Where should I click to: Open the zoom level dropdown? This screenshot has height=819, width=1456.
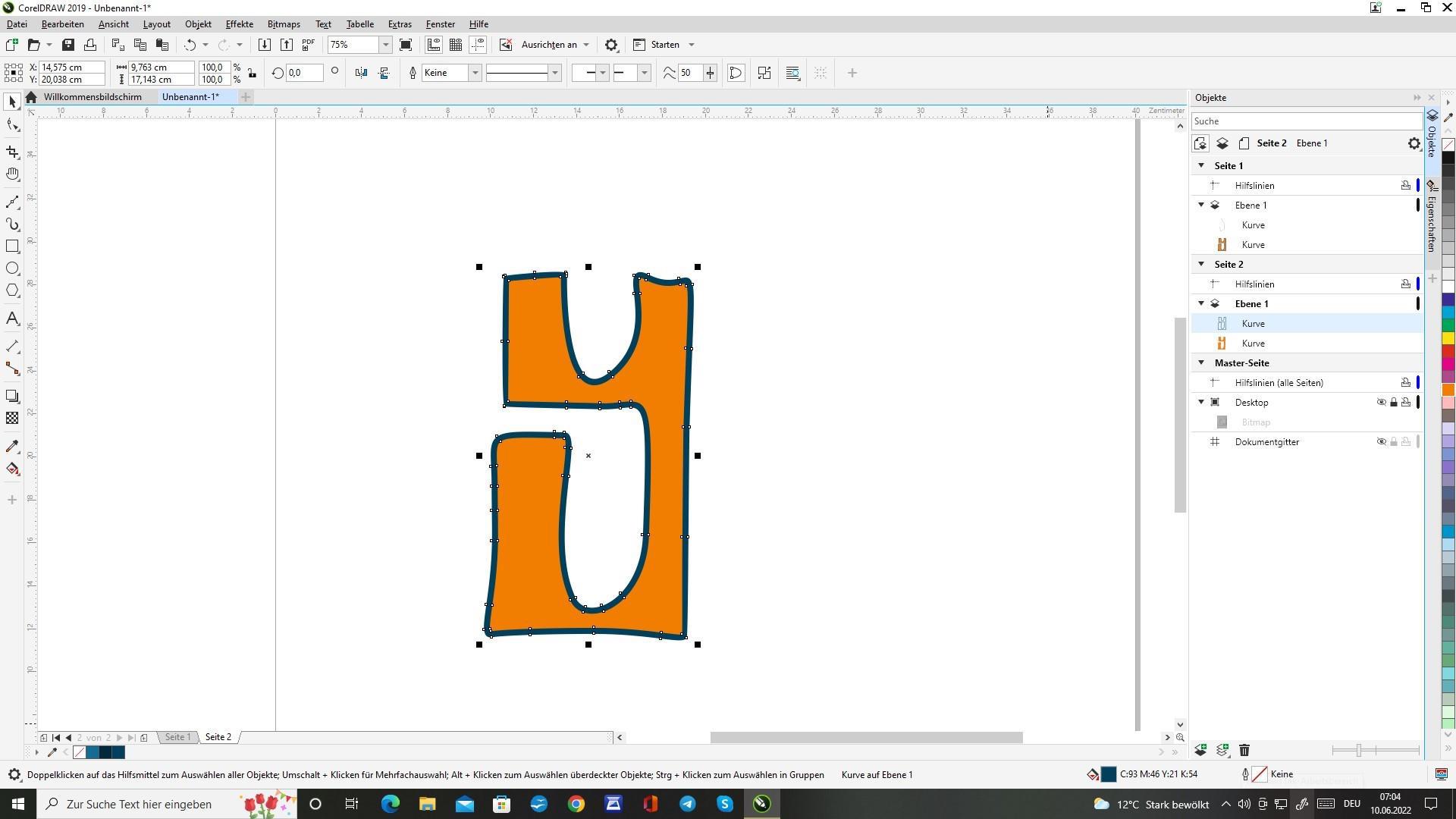[x=385, y=45]
